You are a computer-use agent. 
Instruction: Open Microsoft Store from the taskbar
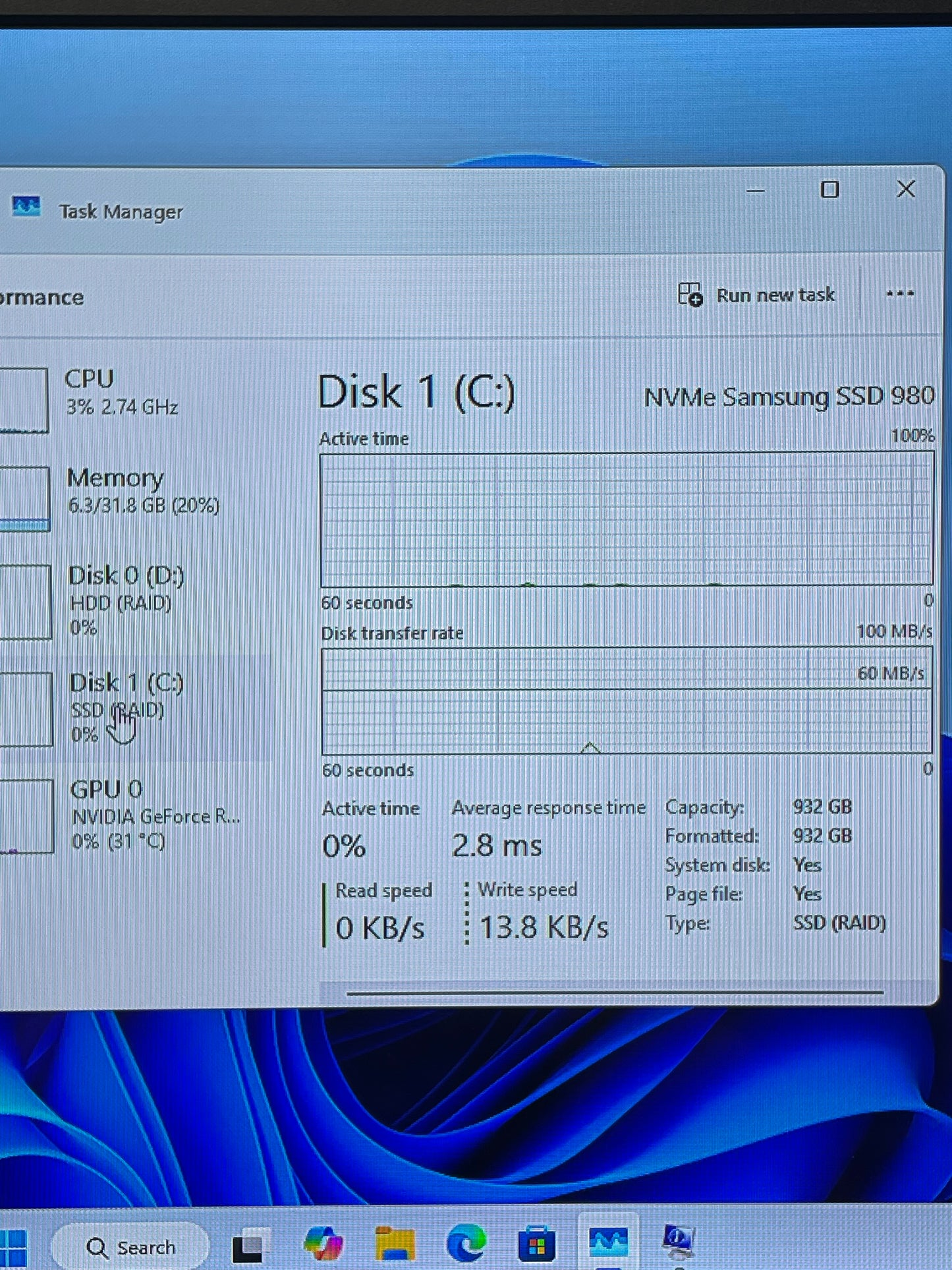(x=537, y=1244)
